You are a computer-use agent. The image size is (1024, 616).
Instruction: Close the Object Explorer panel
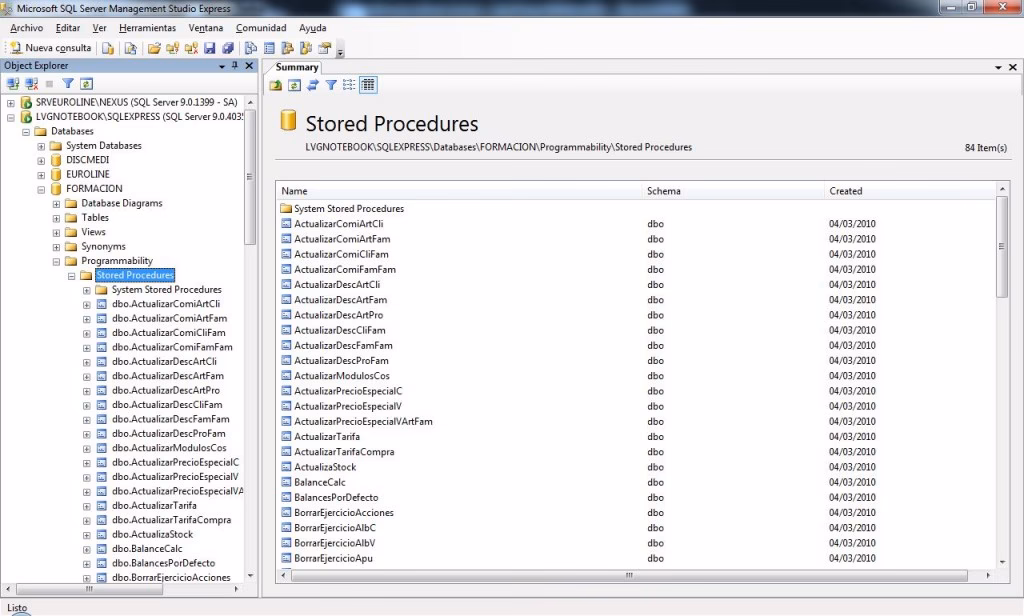coord(249,66)
